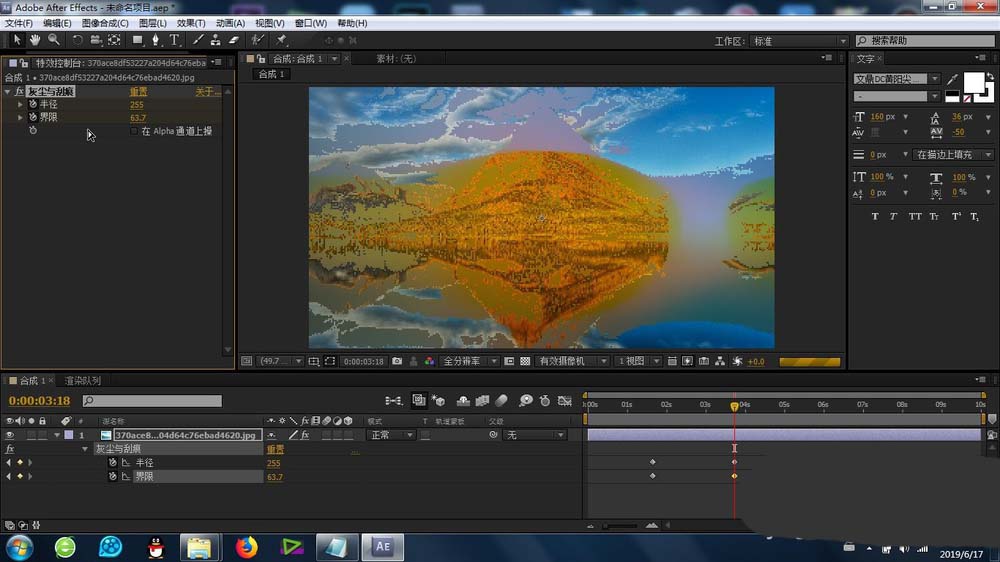Expand the 界限 property in effect controls
Image resolution: width=1000 pixels, height=562 pixels.
click(20, 117)
